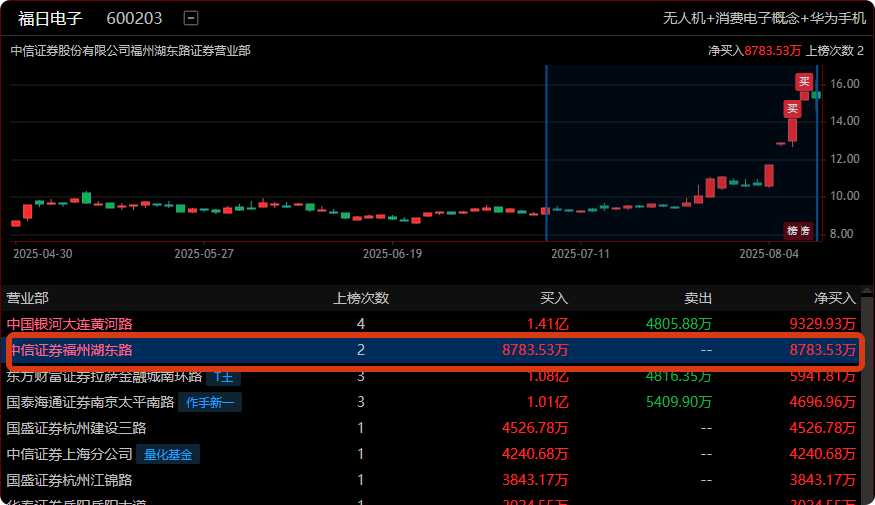
Task: Click the tall red candle below the 14.00 买 marker
Action: [x=792, y=131]
